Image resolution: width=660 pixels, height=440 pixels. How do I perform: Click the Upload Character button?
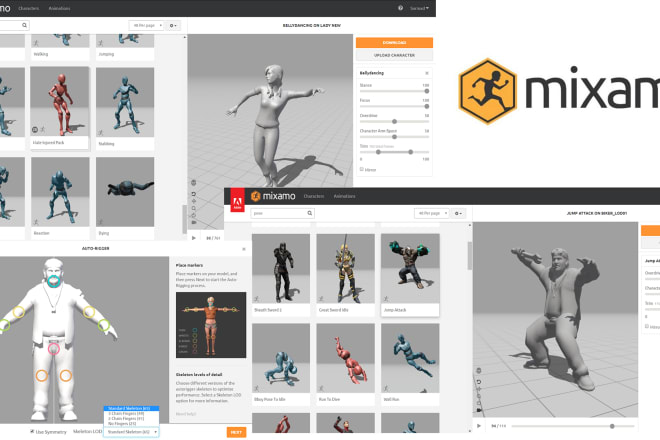394,55
